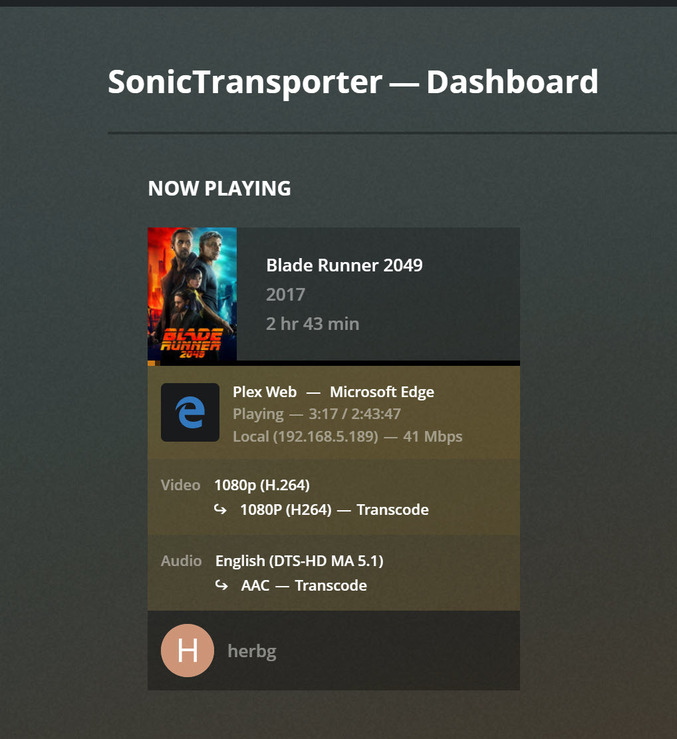The height and width of the screenshot is (739, 677).
Task: Click the '1080P (H264) — Transcode' video line
Action: pyautogui.click(x=334, y=509)
